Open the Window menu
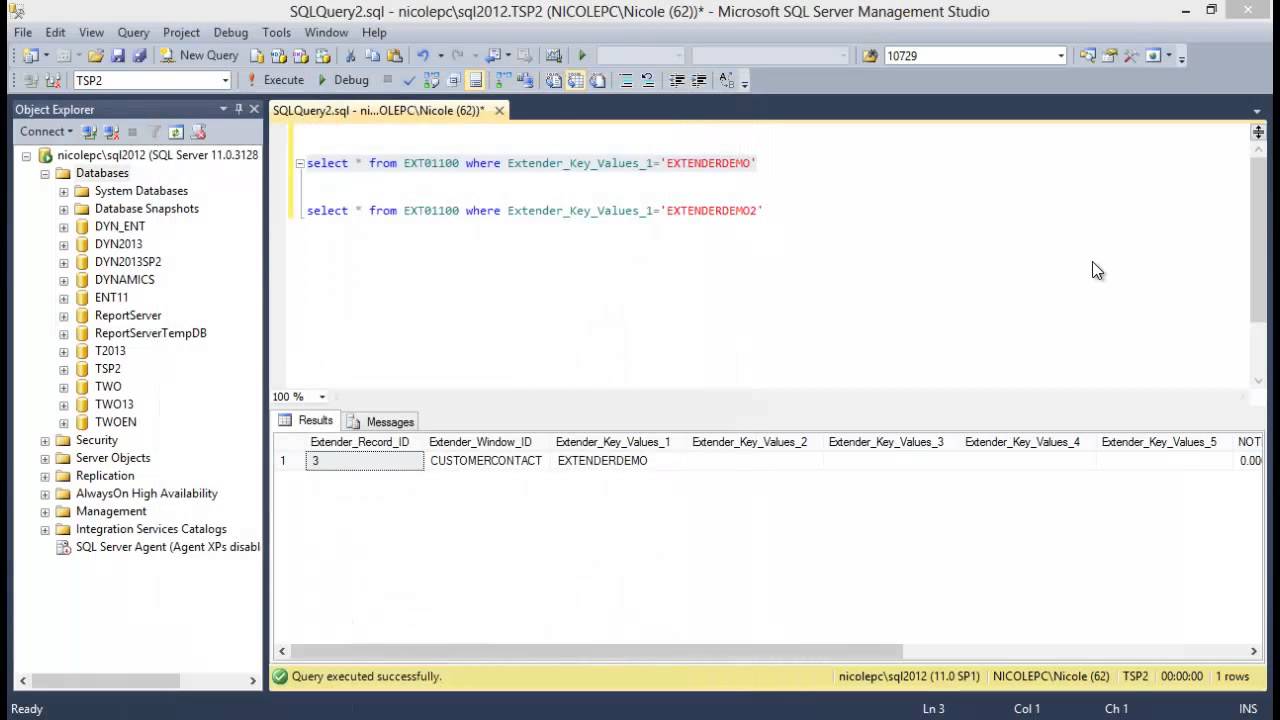Image resolution: width=1280 pixels, height=720 pixels. (x=326, y=32)
